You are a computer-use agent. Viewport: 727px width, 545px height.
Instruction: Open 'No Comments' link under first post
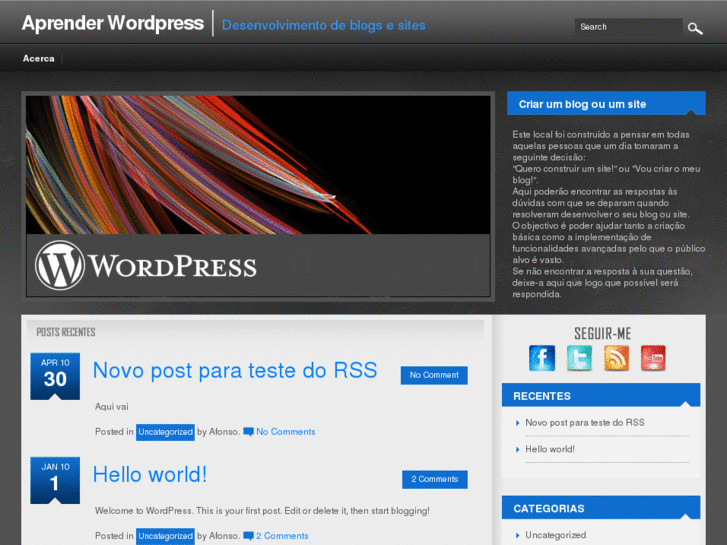[285, 432]
